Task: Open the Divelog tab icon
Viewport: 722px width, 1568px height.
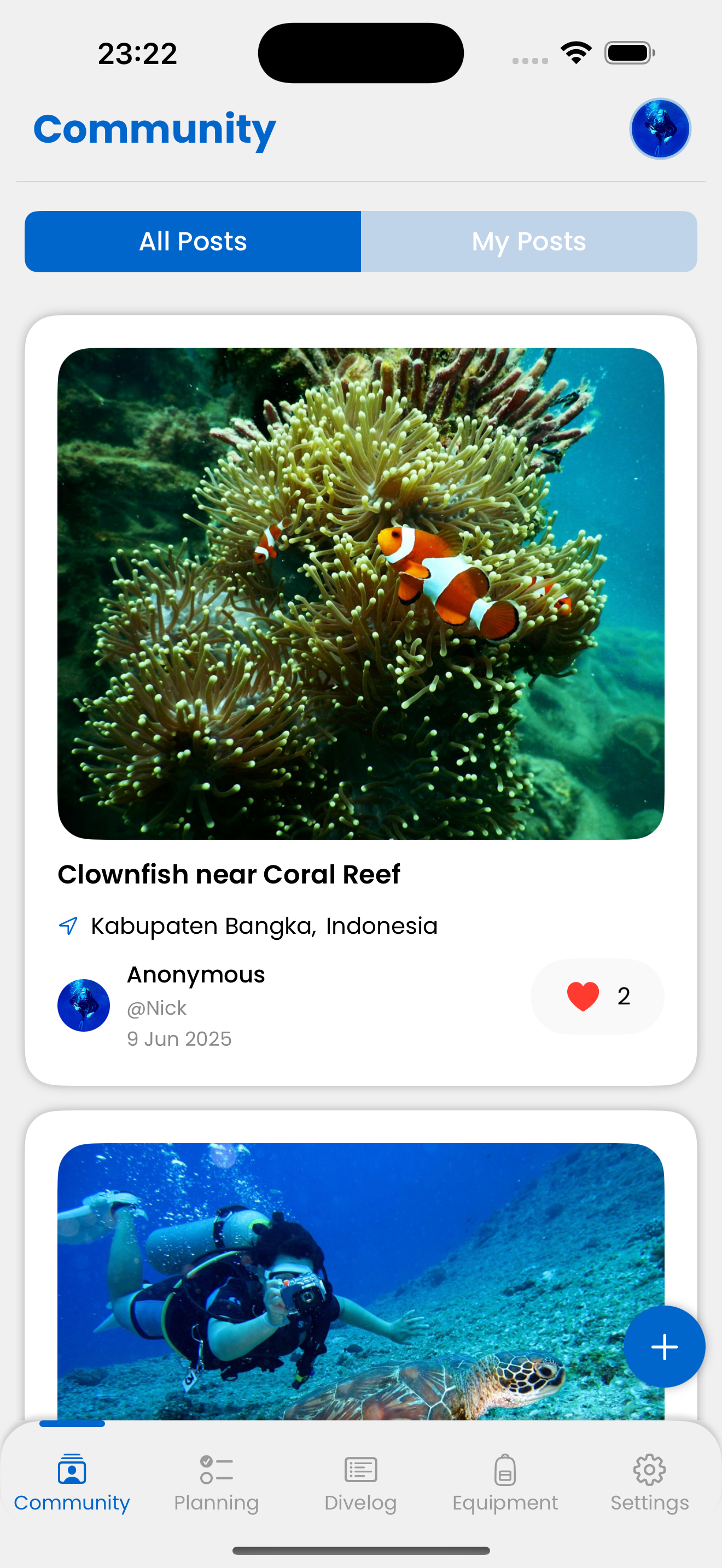Action: (x=360, y=1470)
